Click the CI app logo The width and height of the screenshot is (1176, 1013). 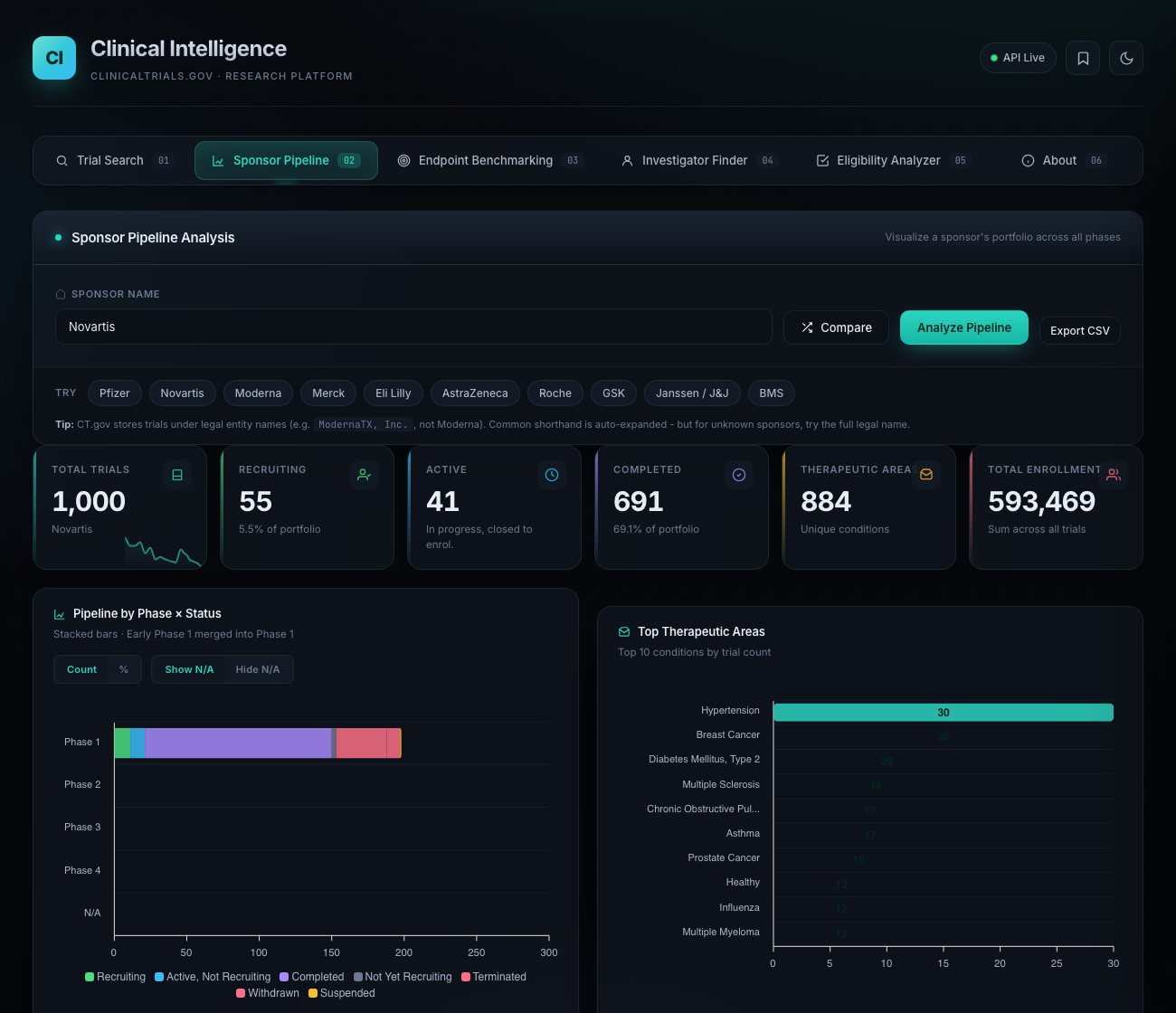pyautogui.click(x=54, y=58)
